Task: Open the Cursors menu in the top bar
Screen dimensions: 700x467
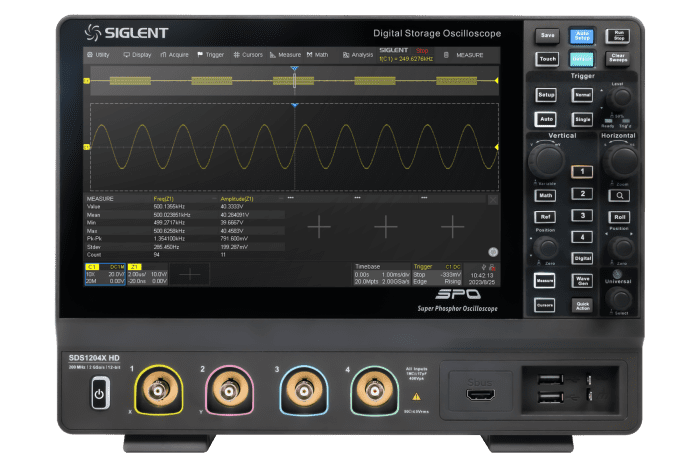Action: pos(247,55)
